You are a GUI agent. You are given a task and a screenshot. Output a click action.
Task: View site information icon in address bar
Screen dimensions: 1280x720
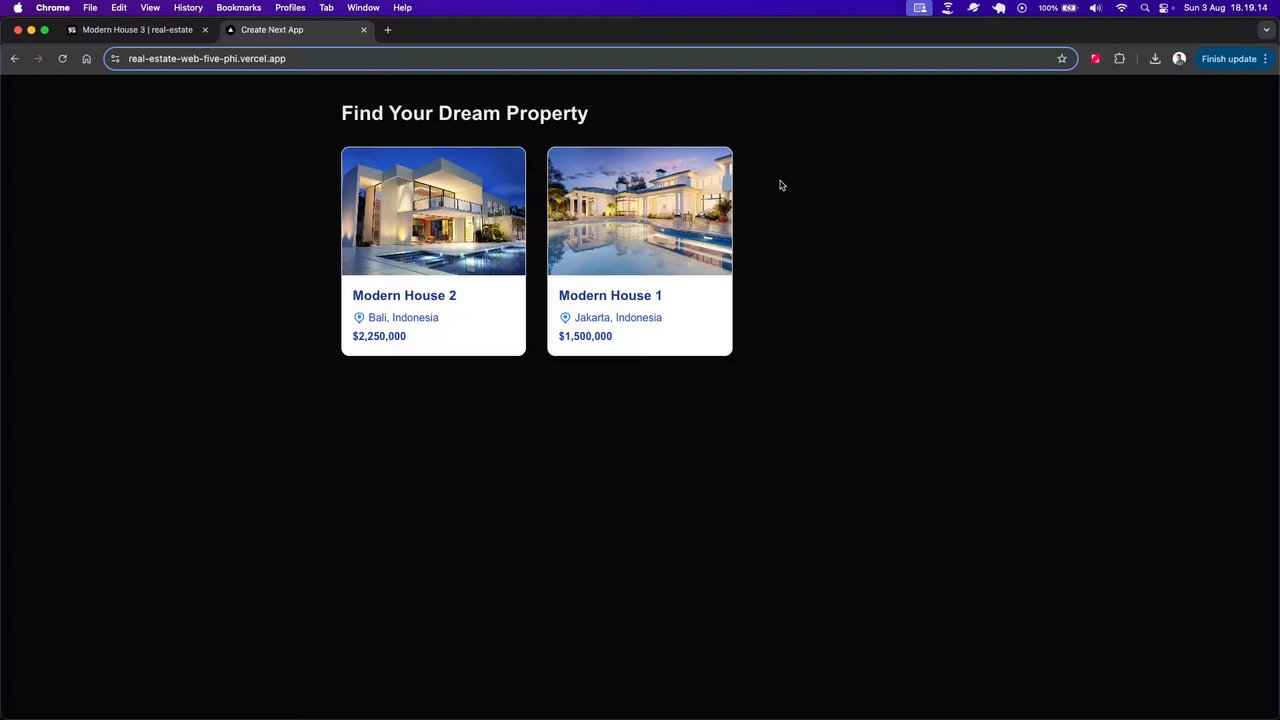click(116, 59)
